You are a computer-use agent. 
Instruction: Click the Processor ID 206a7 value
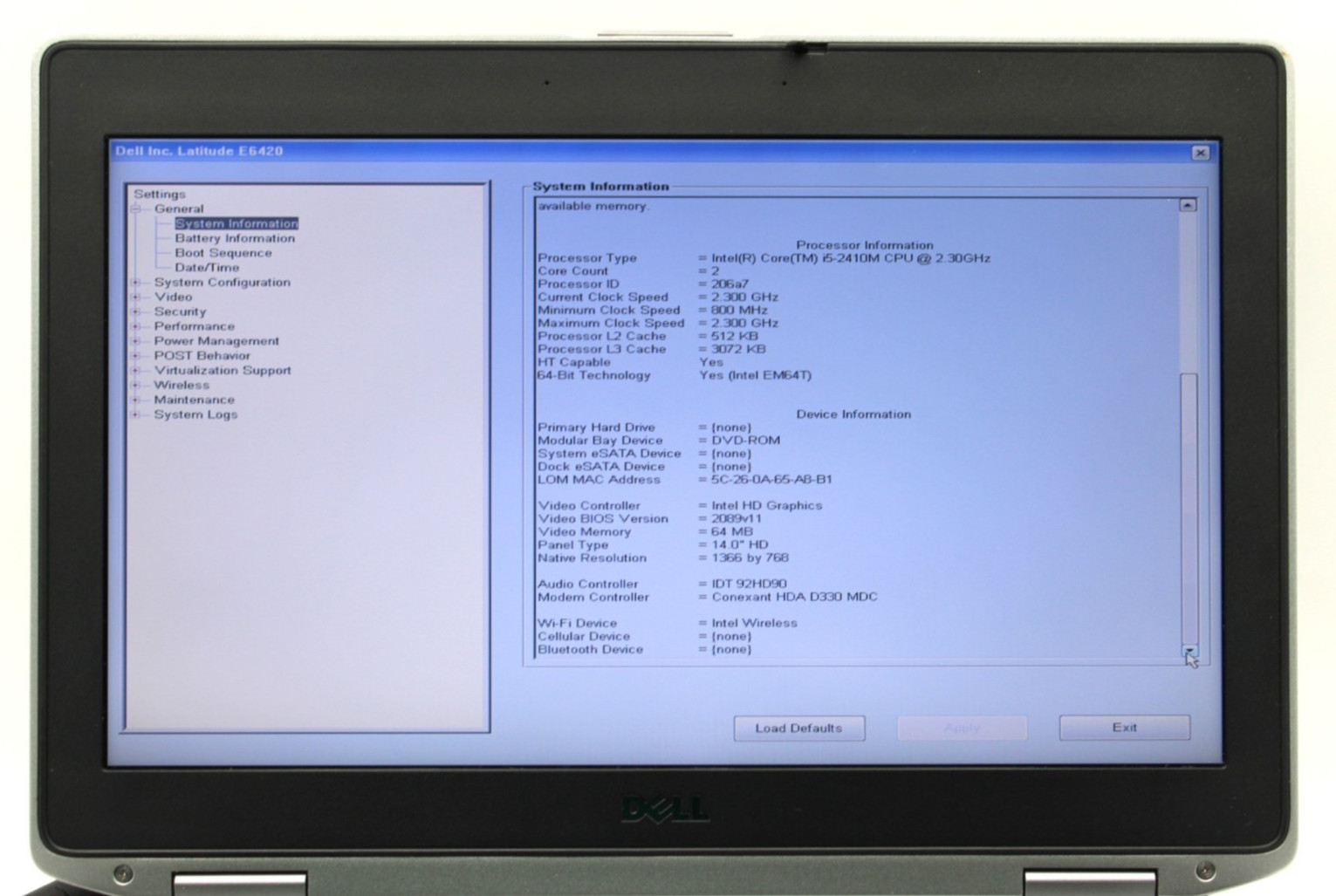(730, 284)
